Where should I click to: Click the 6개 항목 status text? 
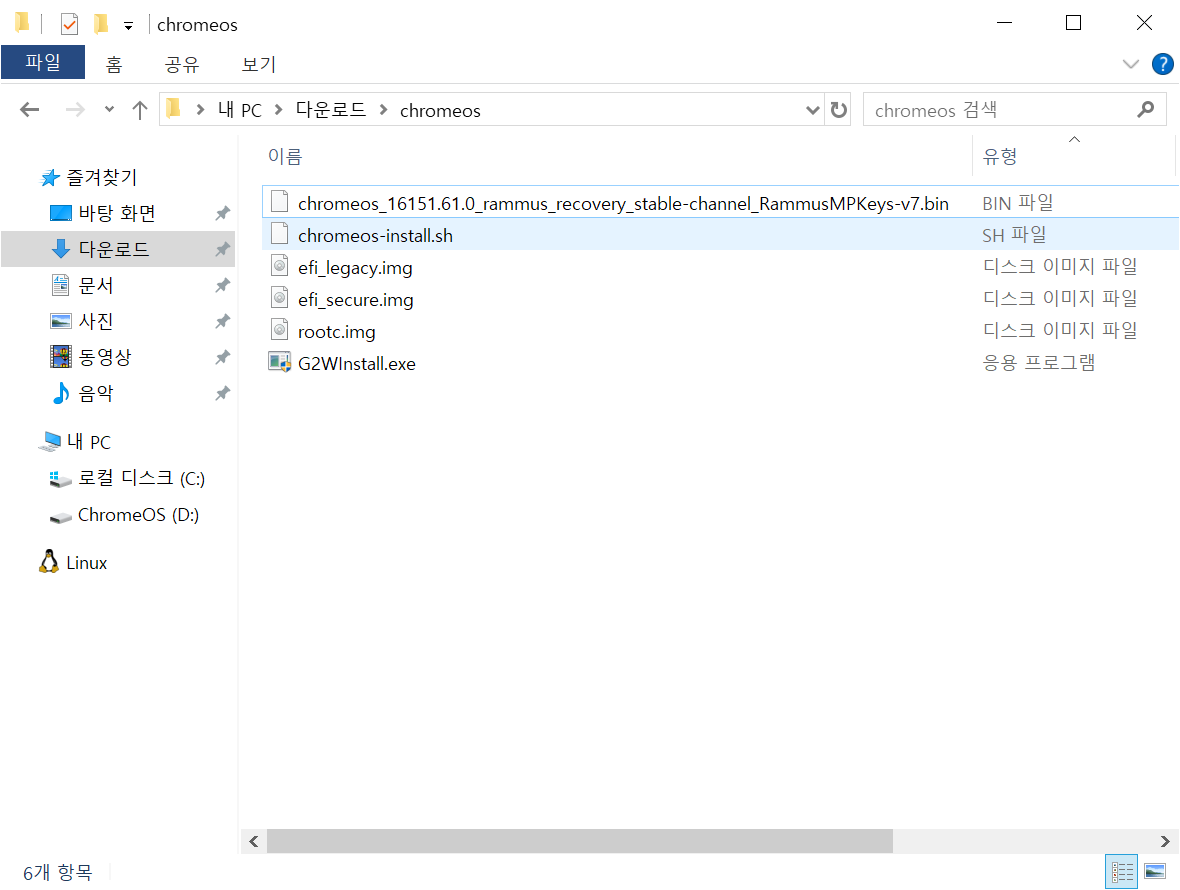[x=57, y=873]
